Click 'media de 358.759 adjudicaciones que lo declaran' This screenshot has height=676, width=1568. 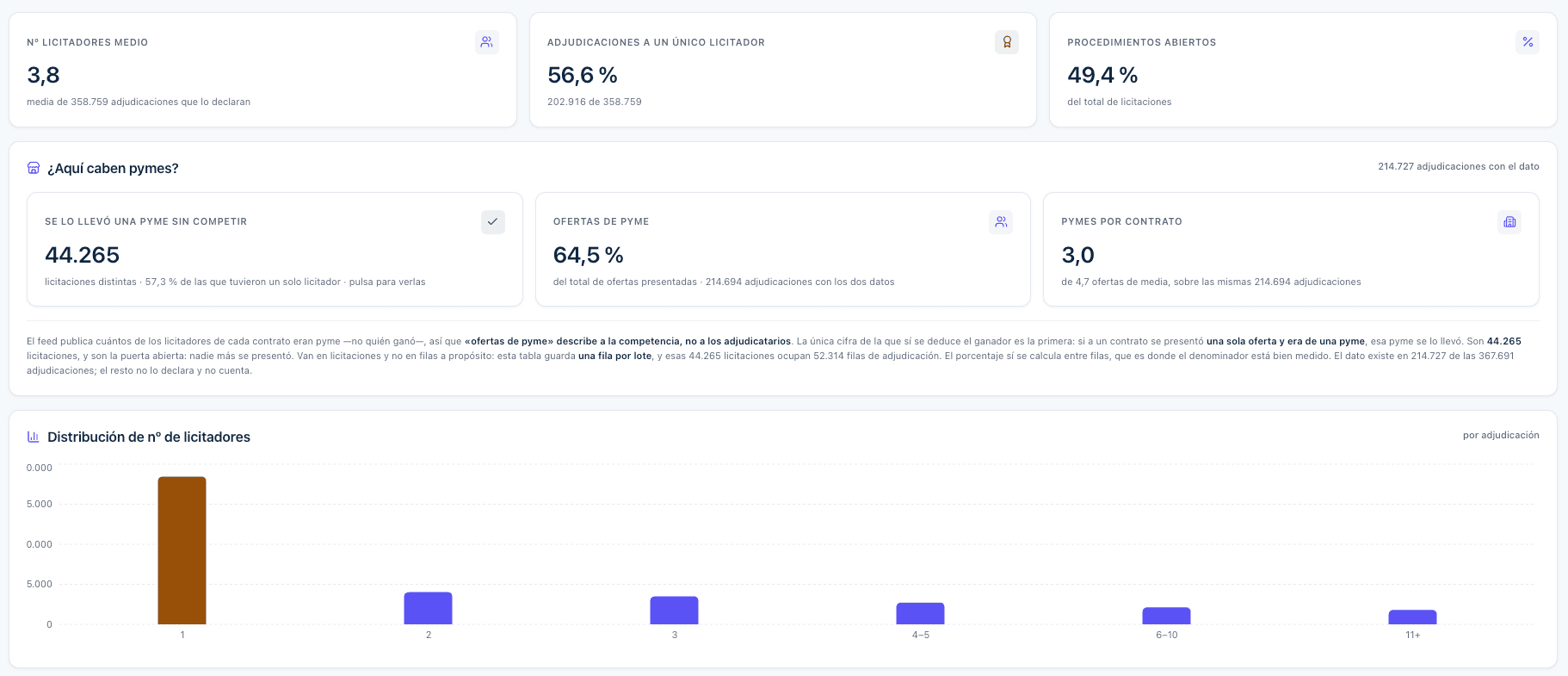[139, 102]
